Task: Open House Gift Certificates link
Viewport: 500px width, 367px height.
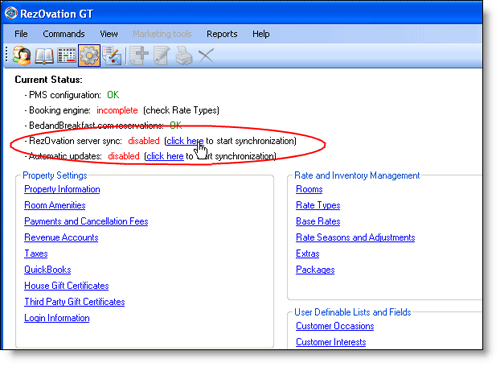Action: point(66,286)
